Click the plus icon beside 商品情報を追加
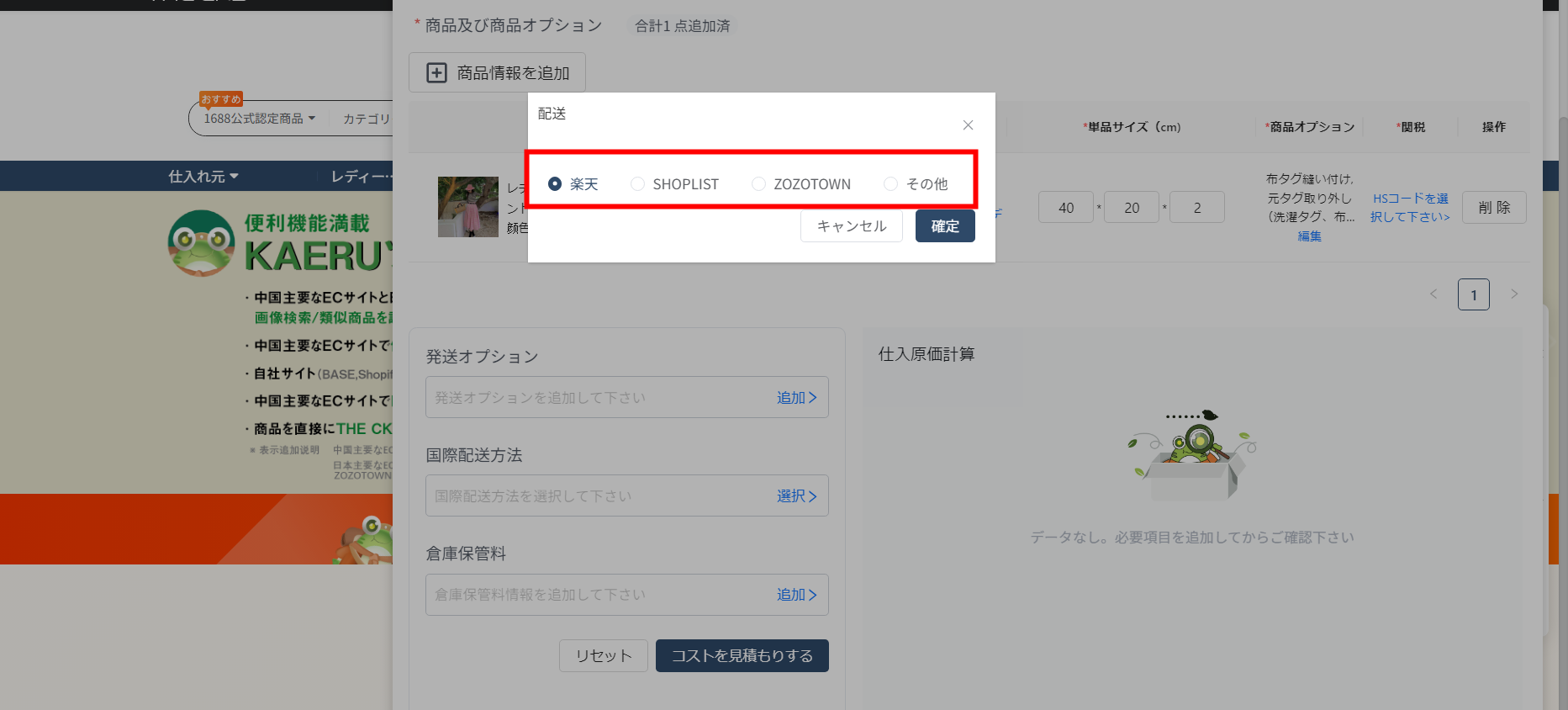Screen dimensions: 1568x710 point(436,73)
